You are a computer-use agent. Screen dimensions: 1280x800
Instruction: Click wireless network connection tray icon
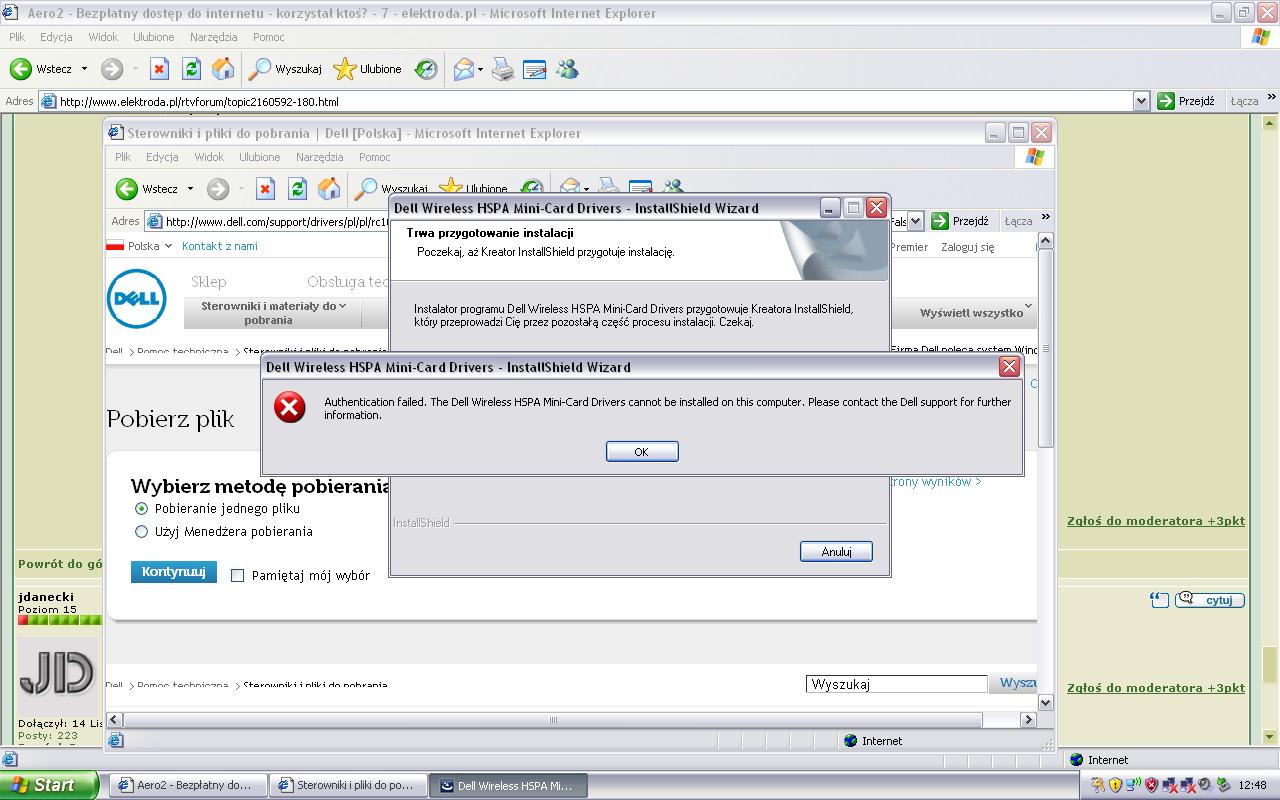(x=1133, y=785)
